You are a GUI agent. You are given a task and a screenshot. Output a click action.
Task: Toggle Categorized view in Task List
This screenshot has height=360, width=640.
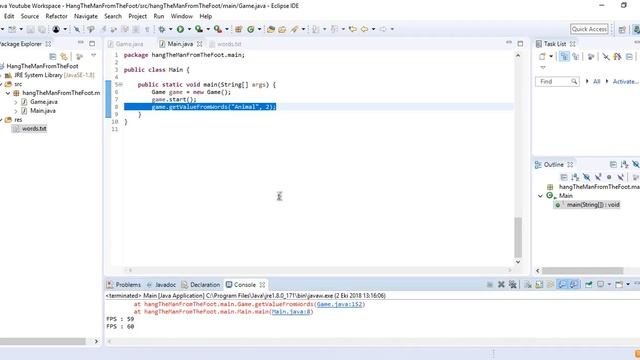564,56
